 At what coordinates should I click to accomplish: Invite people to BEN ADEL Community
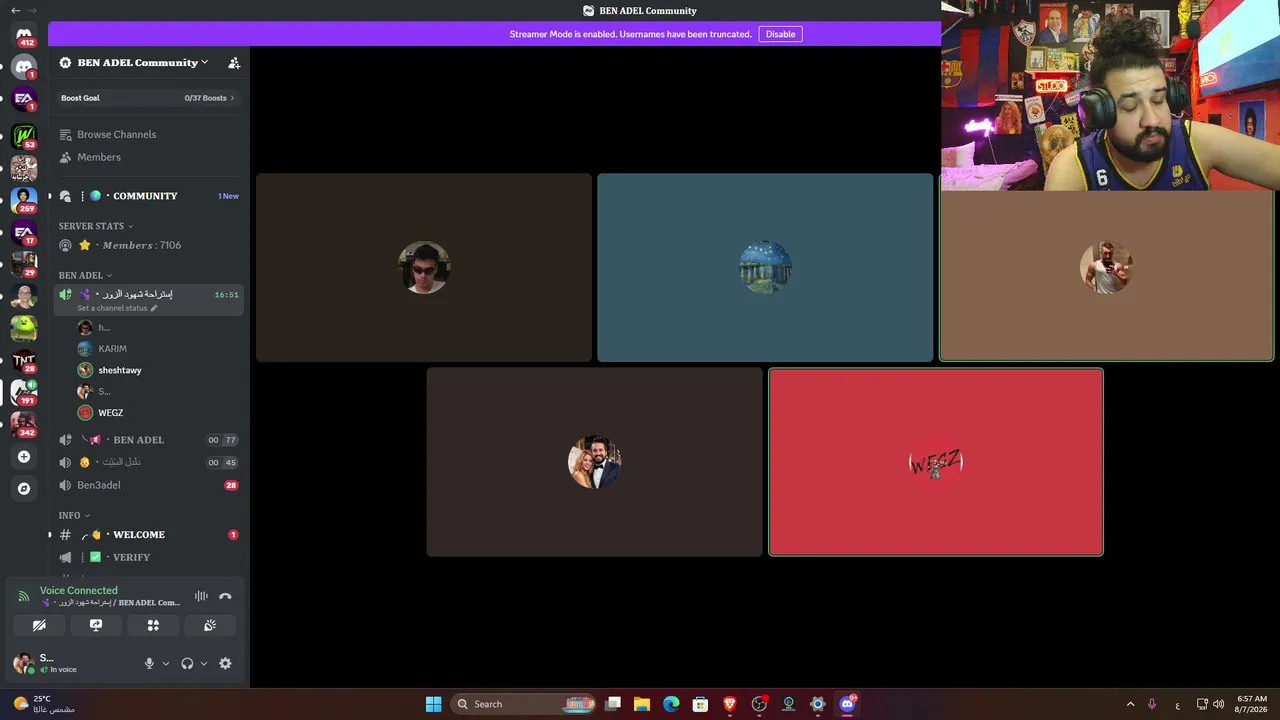tap(234, 63)
